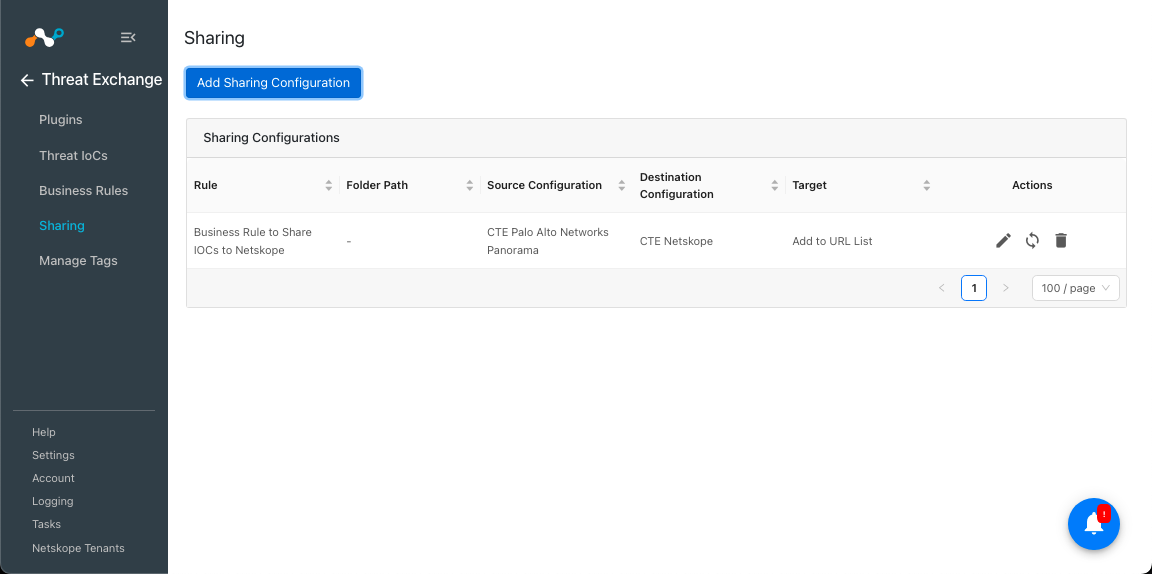Screen dimensions: 1152x574
Task: Click Add Sharing Configuration button
Action: coord(273,83)
